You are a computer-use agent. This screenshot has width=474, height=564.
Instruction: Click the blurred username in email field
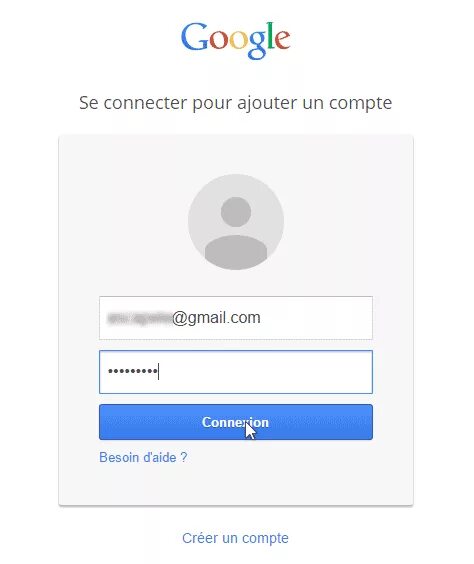140,318
